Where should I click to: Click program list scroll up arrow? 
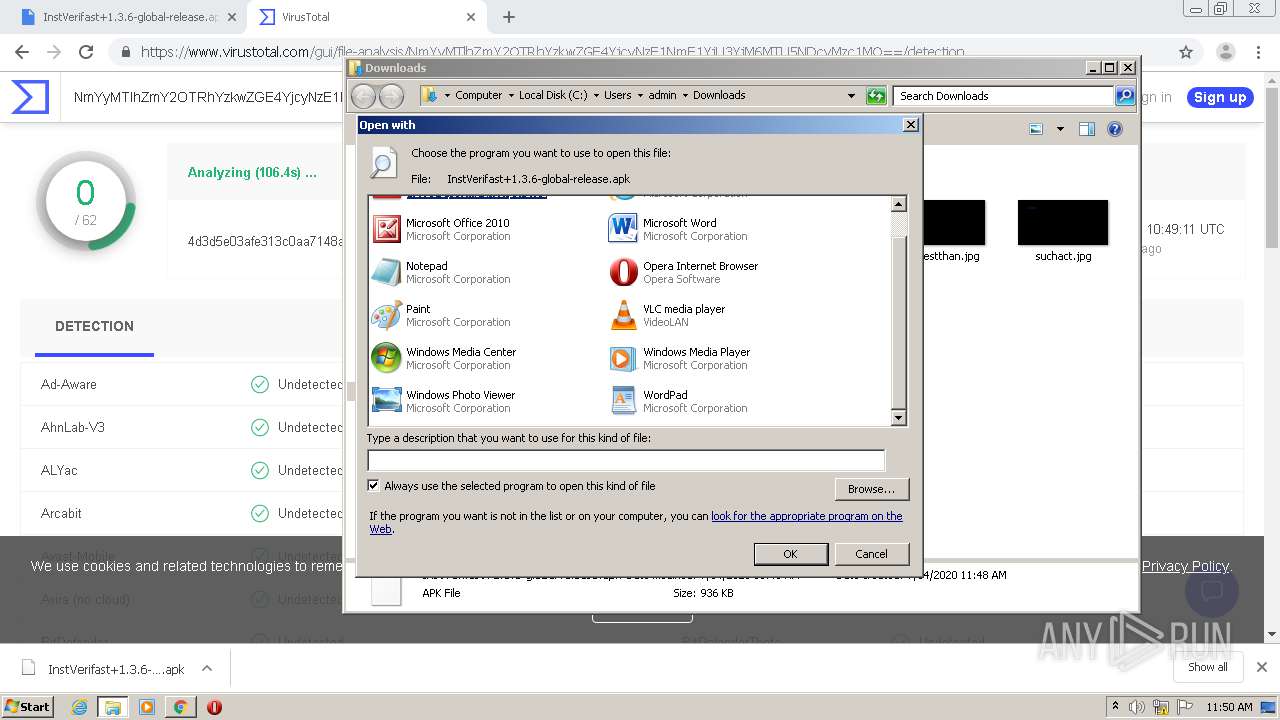click(x=898, y=204)
